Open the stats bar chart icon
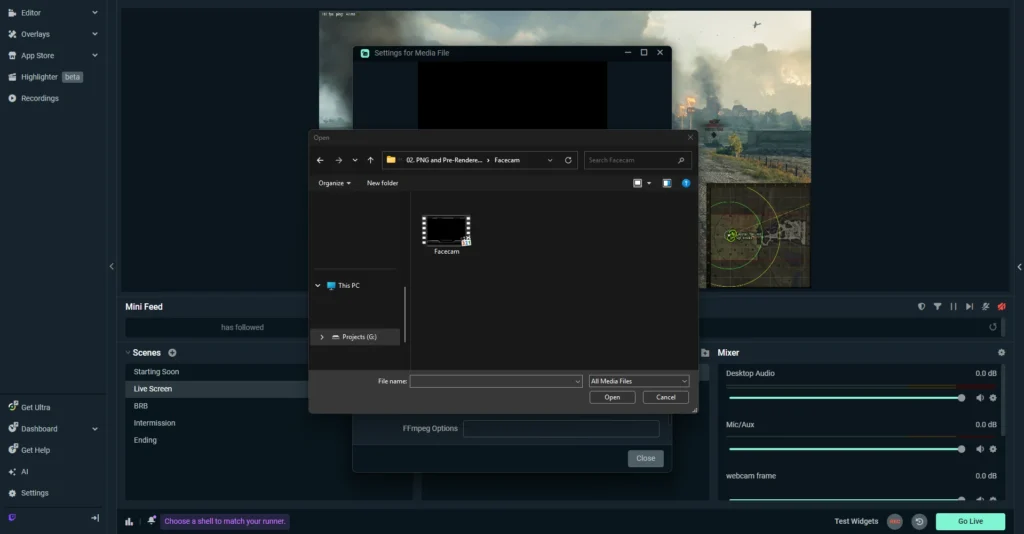 (x=129, y=521)
